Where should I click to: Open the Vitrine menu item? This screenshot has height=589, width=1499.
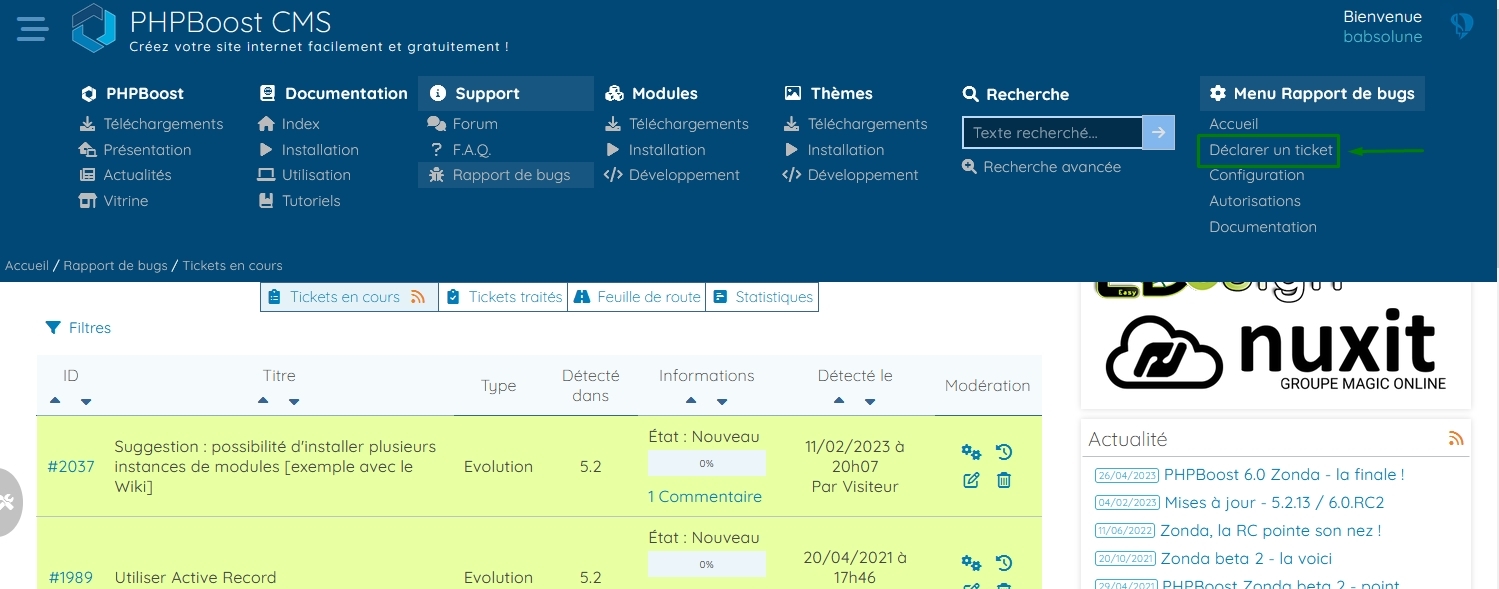tap(114, 201)
